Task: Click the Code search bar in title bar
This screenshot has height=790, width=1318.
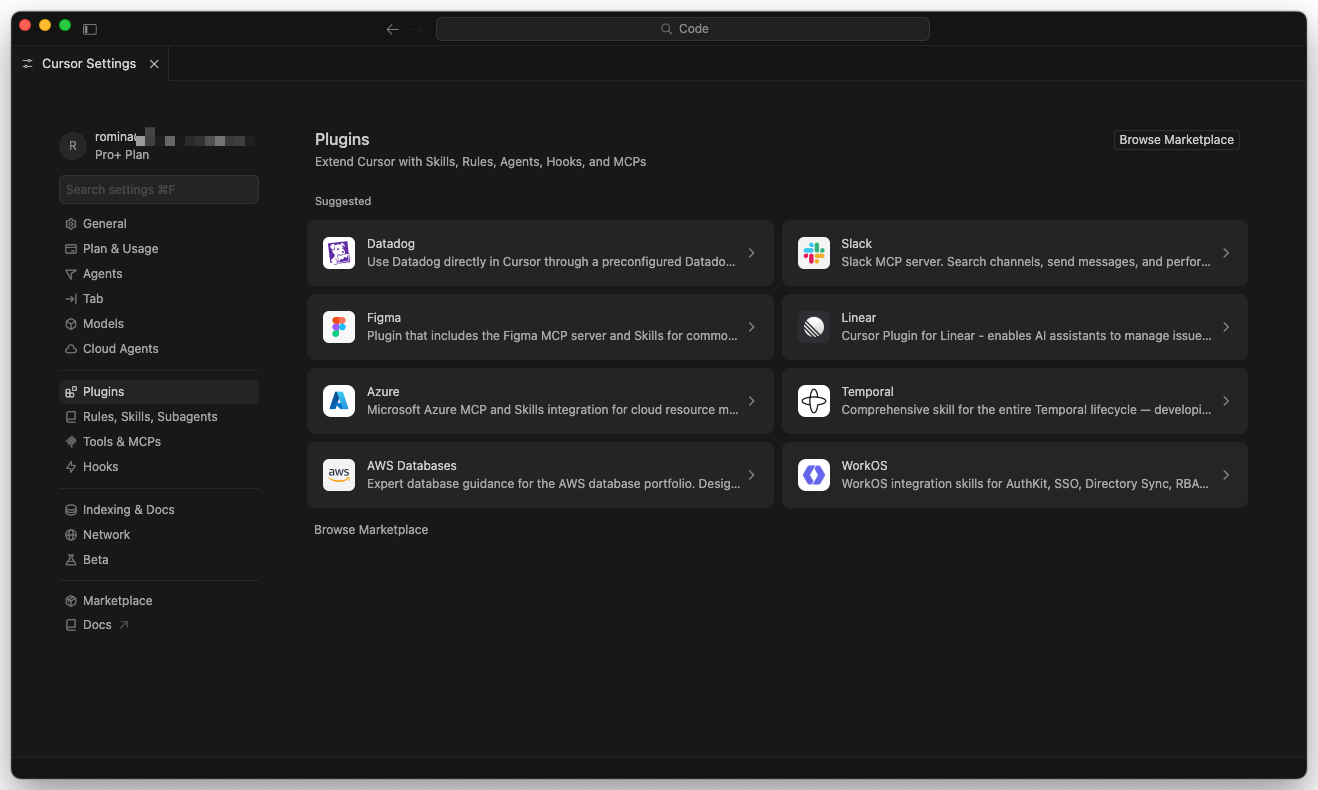Action: pyautogui.click(x=683, y=29)
